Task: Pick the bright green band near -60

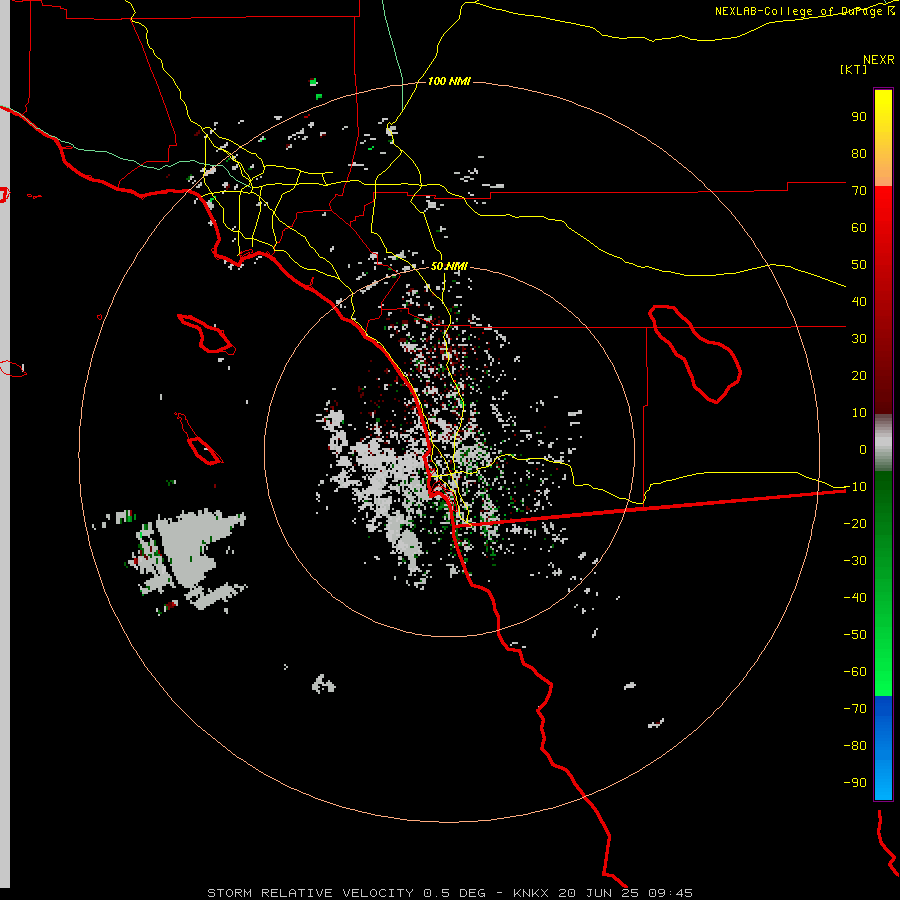Action: 883,672
